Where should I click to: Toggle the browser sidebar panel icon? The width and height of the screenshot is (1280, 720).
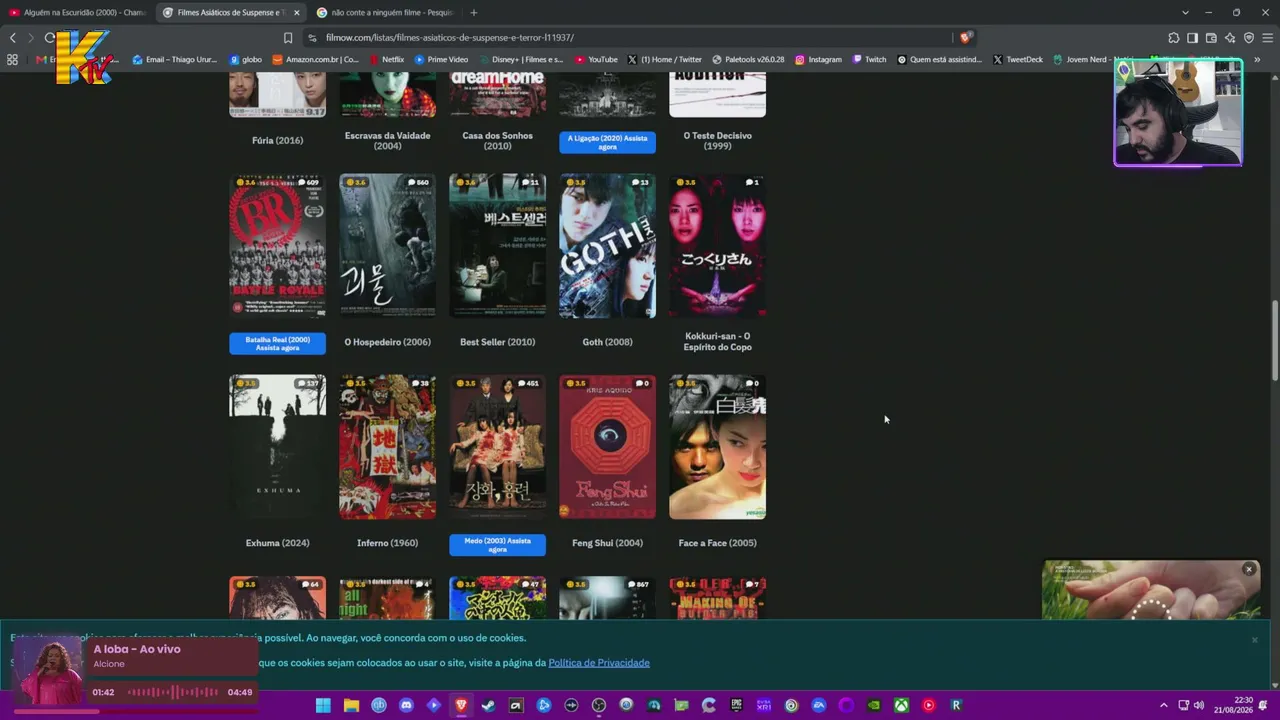point(1192,38)
